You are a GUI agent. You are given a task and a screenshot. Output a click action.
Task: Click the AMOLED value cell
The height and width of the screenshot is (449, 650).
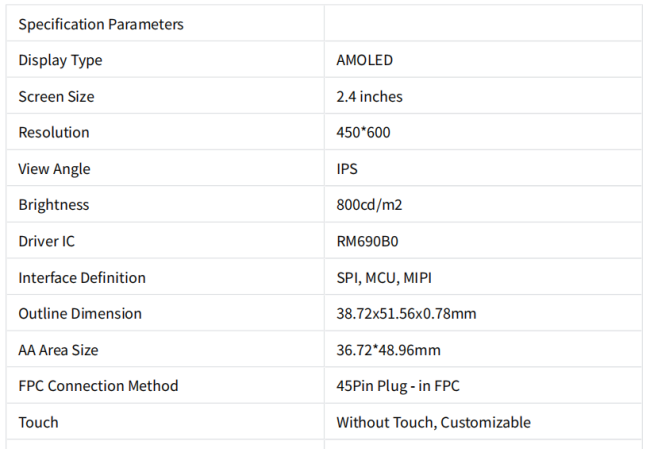tap(365, 60)
